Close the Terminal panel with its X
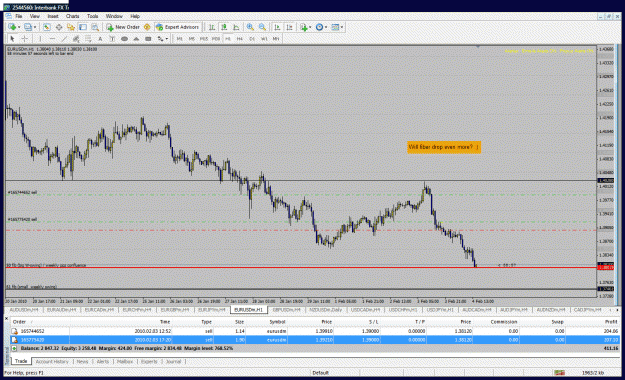This screenshot has height=380, width=625. coord(6,319)
